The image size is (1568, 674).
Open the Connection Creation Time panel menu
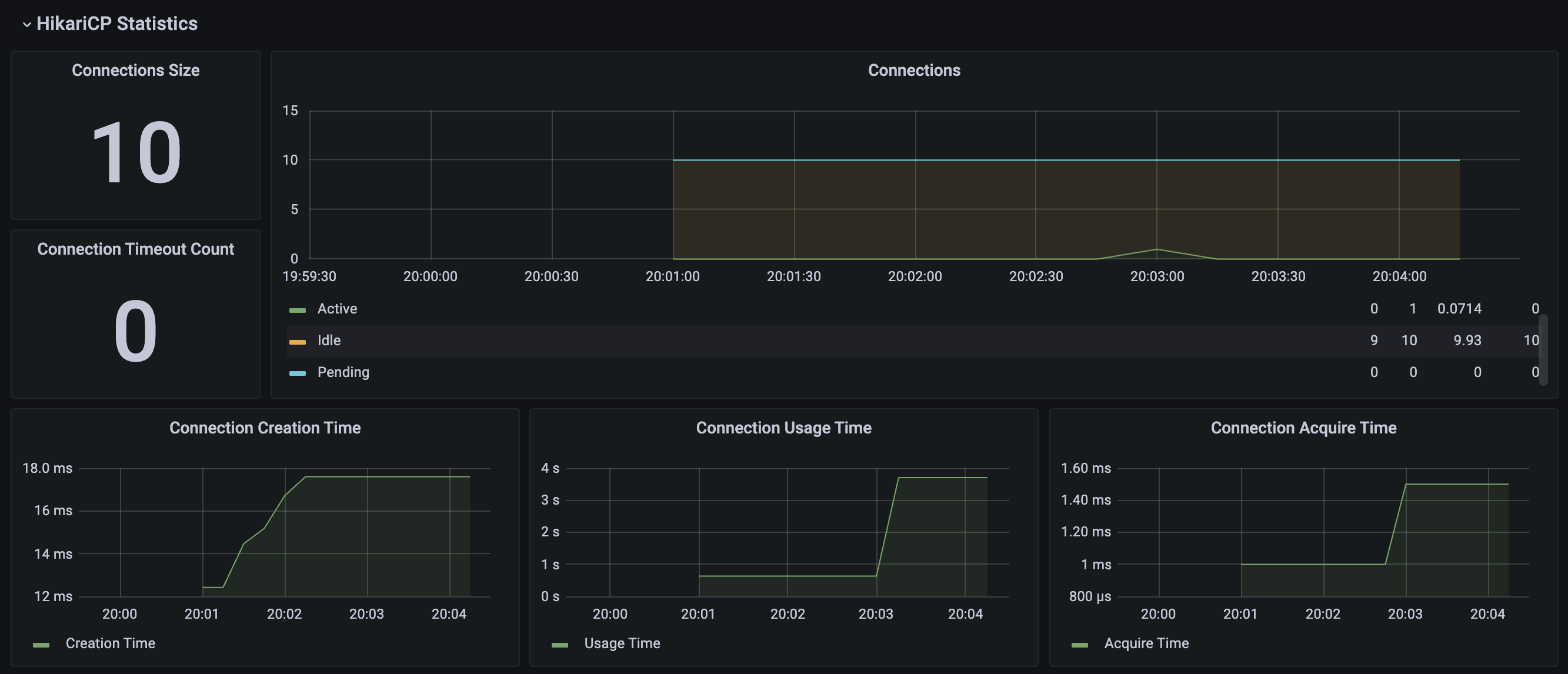coord(265,428)
